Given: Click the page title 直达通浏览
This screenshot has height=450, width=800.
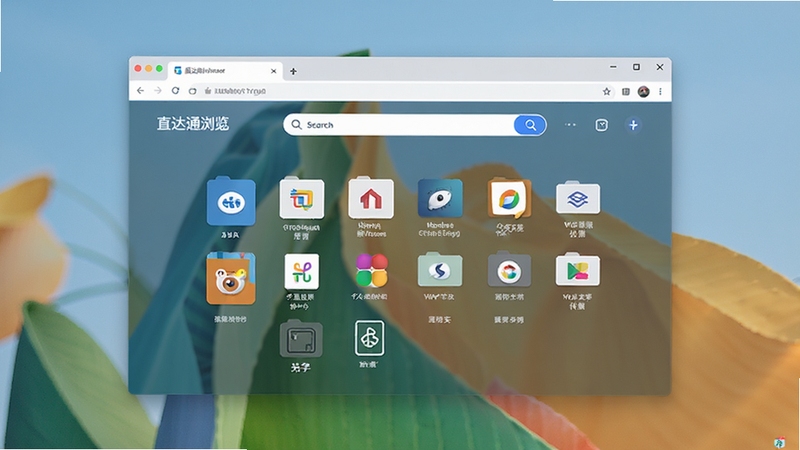Looking at the screenshot, I should (x=193, y=124).
